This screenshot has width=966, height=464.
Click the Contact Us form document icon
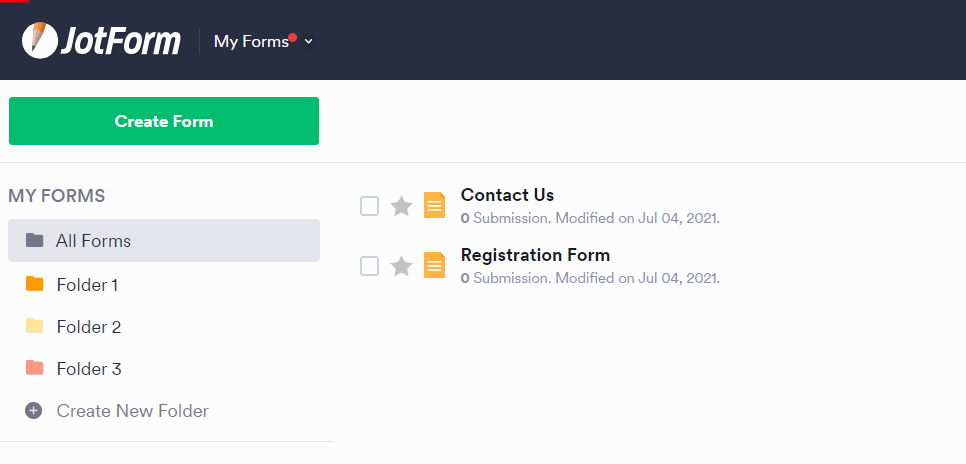[x=434, y=205]
